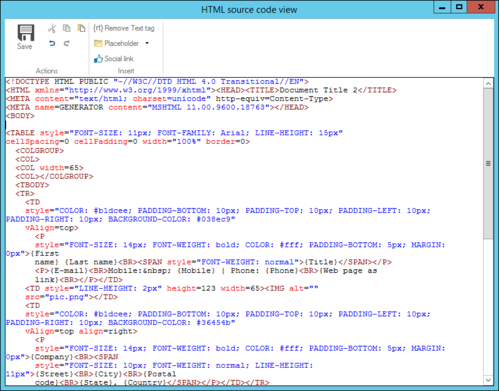The height and width of the screenshot is (391, 499).
Task: Click the <!DOCTYPE HTML PUBLIC line
Action: [157, 82]
